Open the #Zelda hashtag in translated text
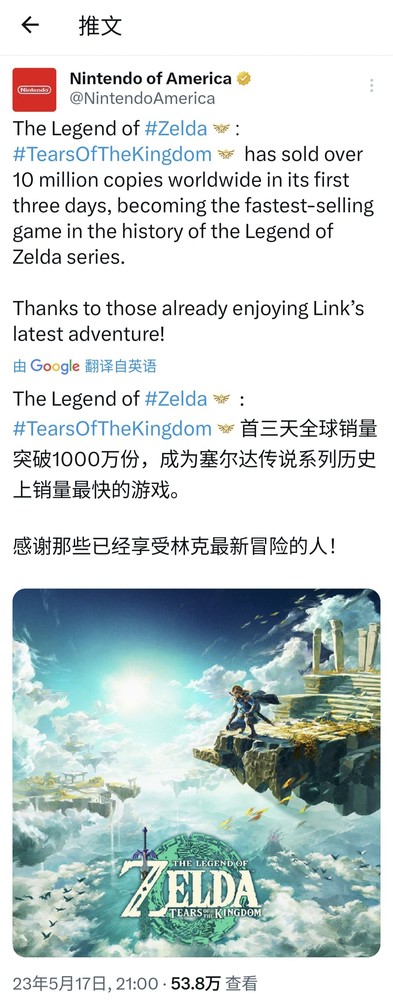This screenshot has height=1000, width=393. point(176,399)
